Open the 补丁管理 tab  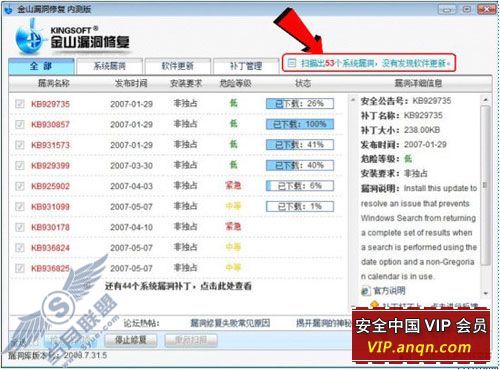(246, 66)
